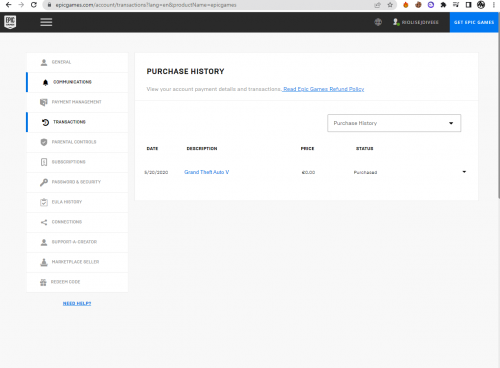500x368 pixels.
Task: Open the Chrome three-dot menu
Action: click(x=494, y=5)
